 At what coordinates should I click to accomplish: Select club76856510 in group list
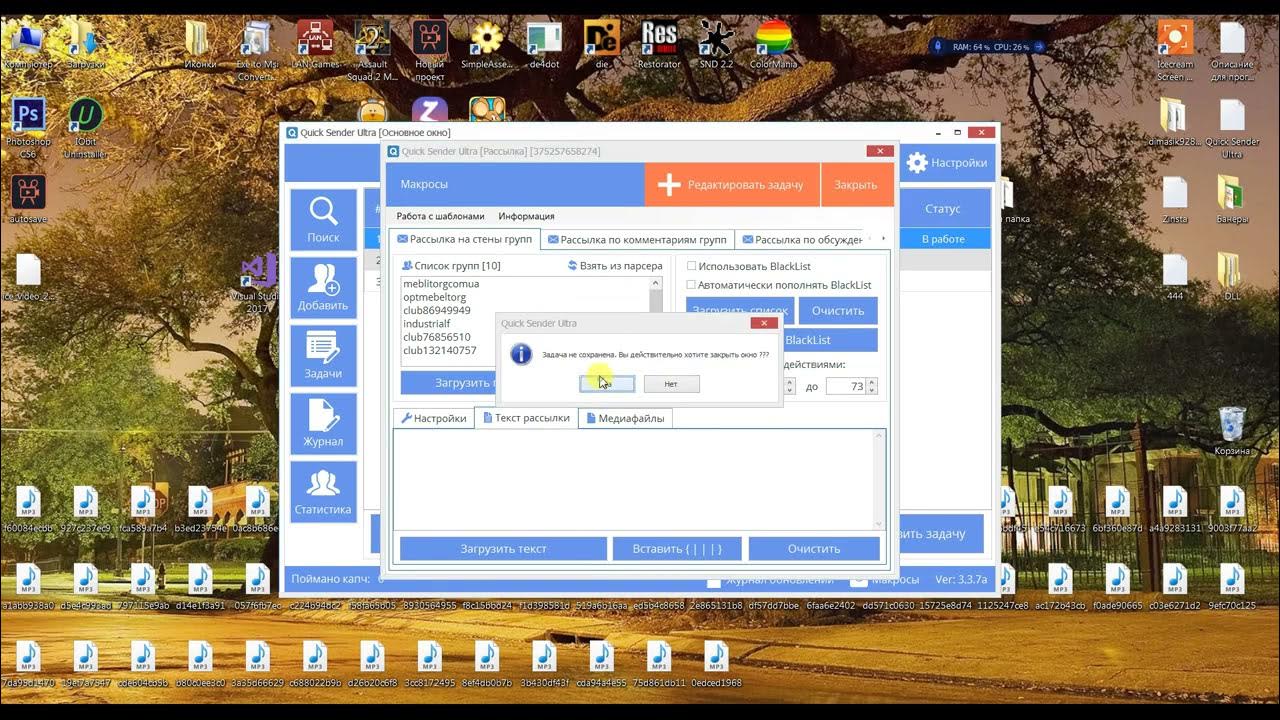[x=437, y=337]
